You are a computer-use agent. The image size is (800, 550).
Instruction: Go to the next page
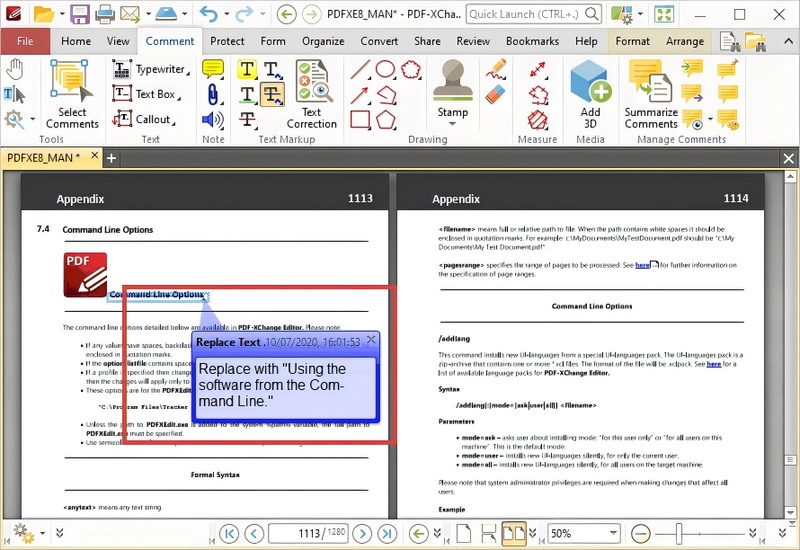(x=361, y=534)
